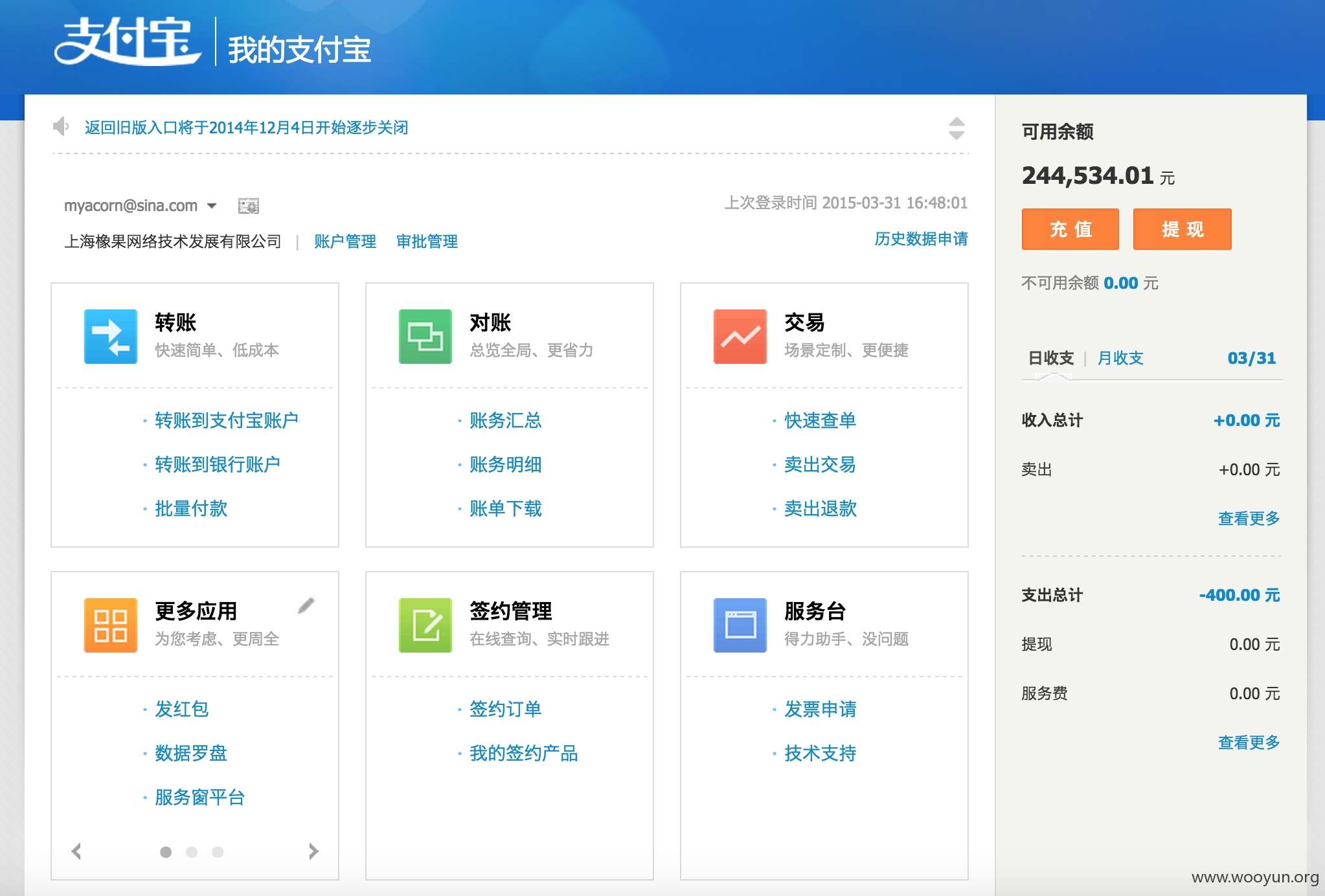The width and height of the screenshot is (1325, 896).
Task: Click the 更多应用 card heading
Action: point(196,611)
